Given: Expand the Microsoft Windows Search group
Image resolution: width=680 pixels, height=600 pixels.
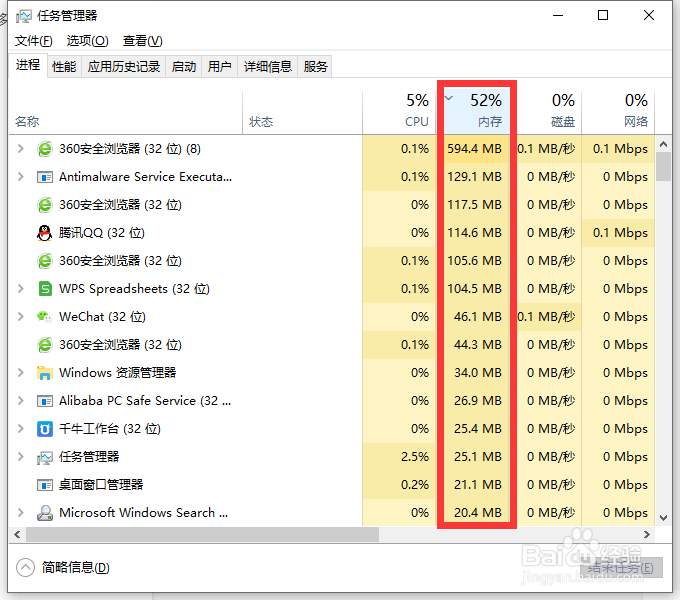Looking at the screenshot, I should 20,512.
